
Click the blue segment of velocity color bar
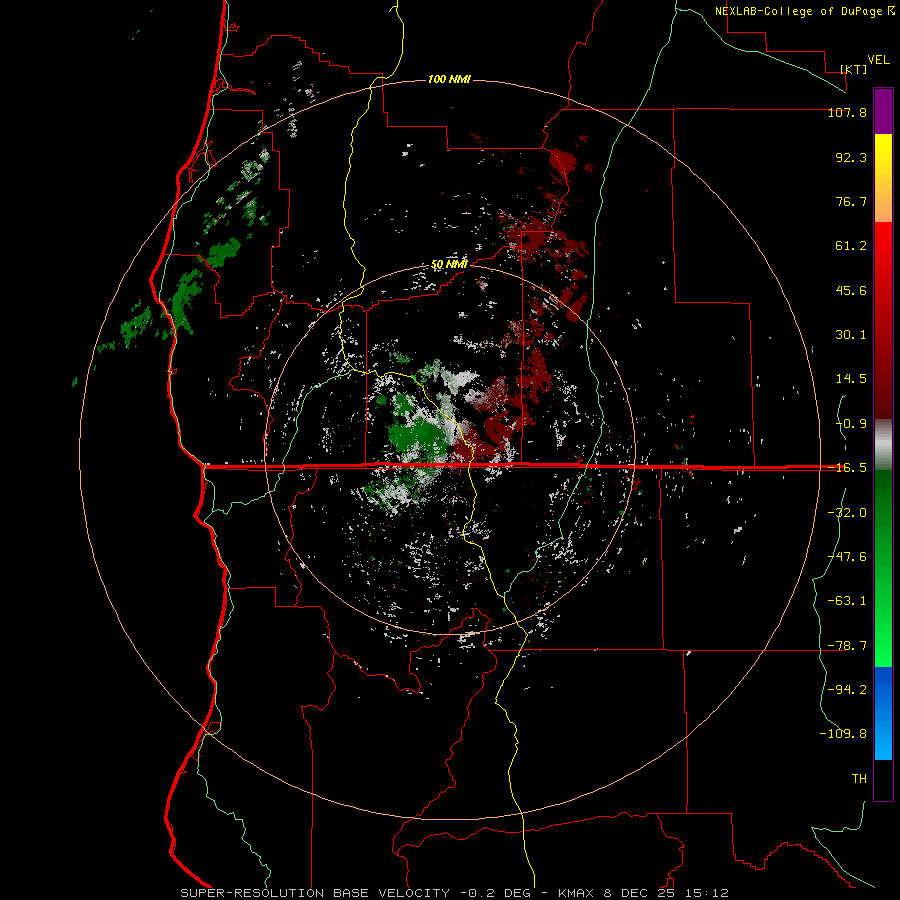coord(883,713)
